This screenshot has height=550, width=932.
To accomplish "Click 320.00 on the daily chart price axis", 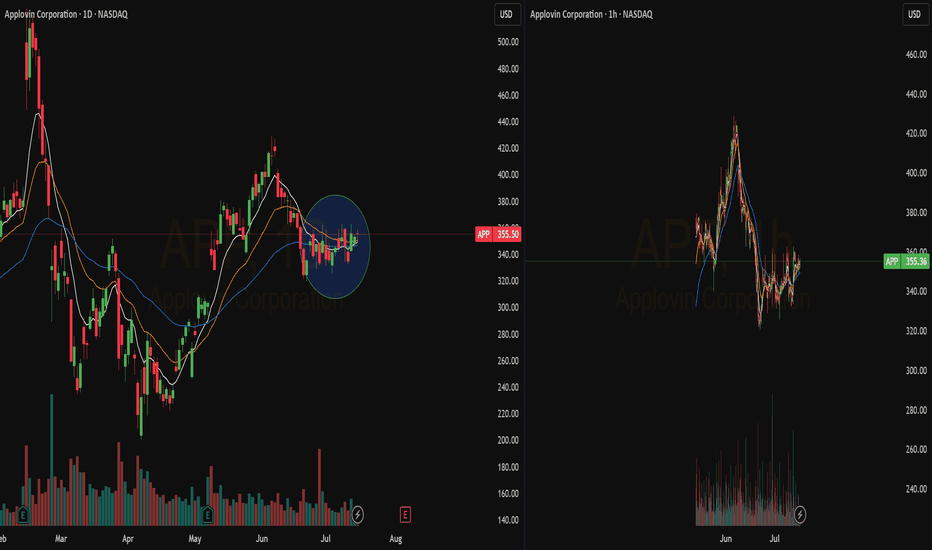I will click(x=508, y=281).
